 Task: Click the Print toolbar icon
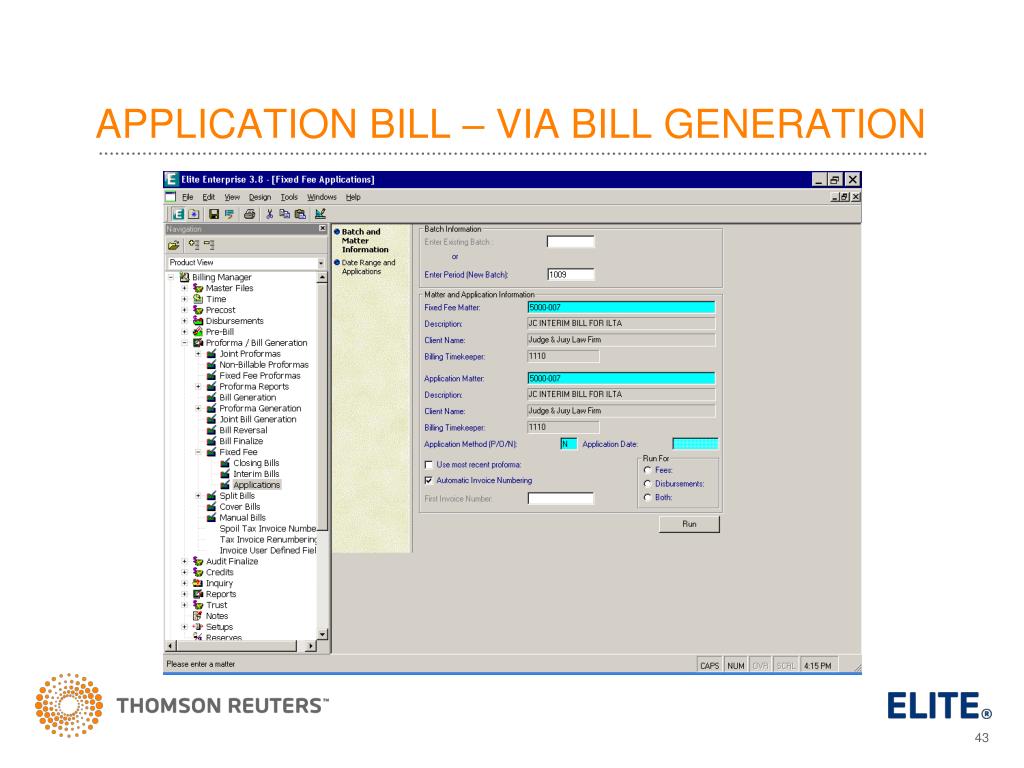[x=249, y=214]
